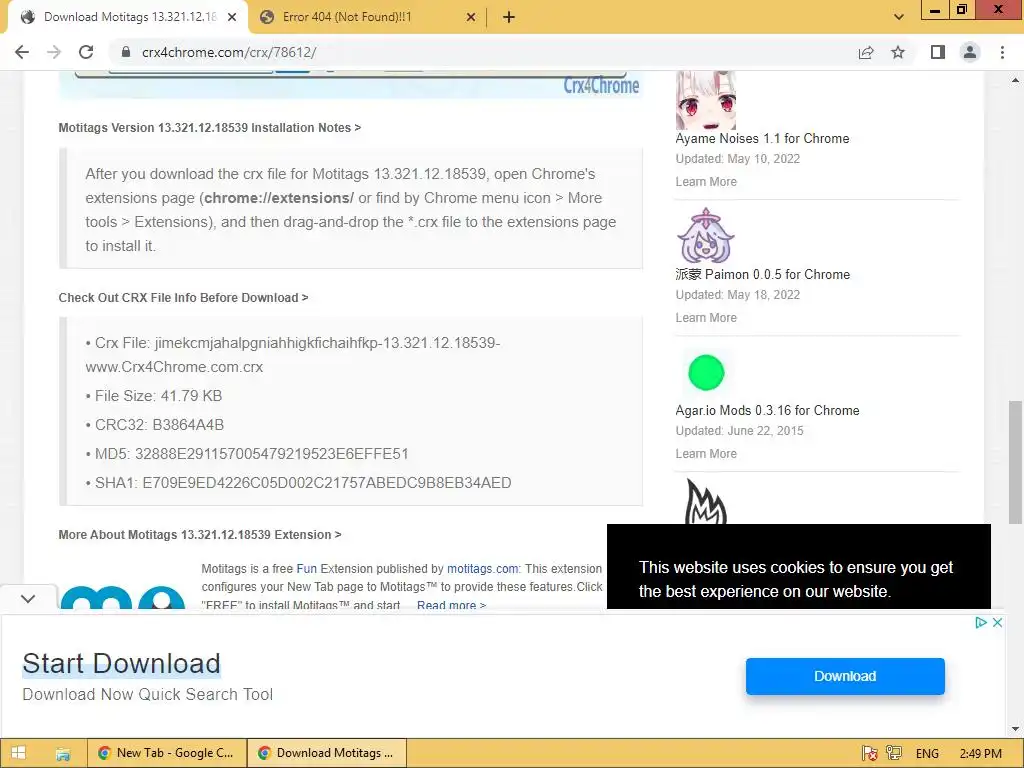Click the flame extension icon

(705, 502)
